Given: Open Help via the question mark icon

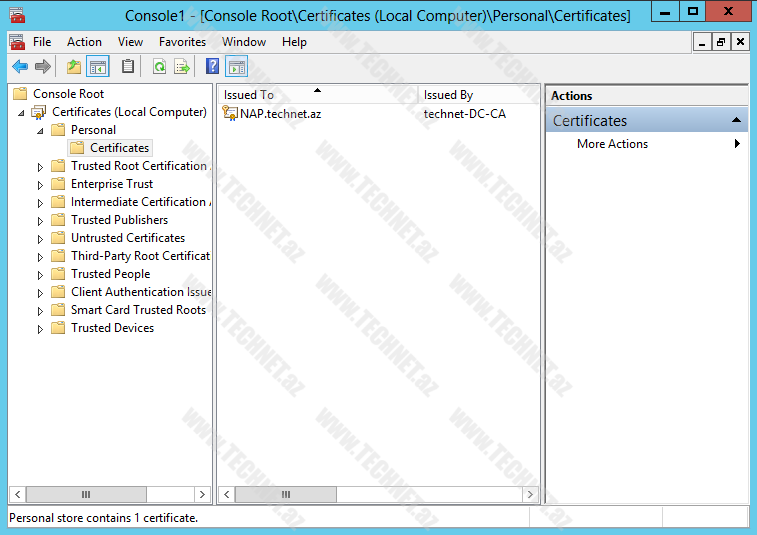Looking at the screenshot, I should click(x=212, y=67).
